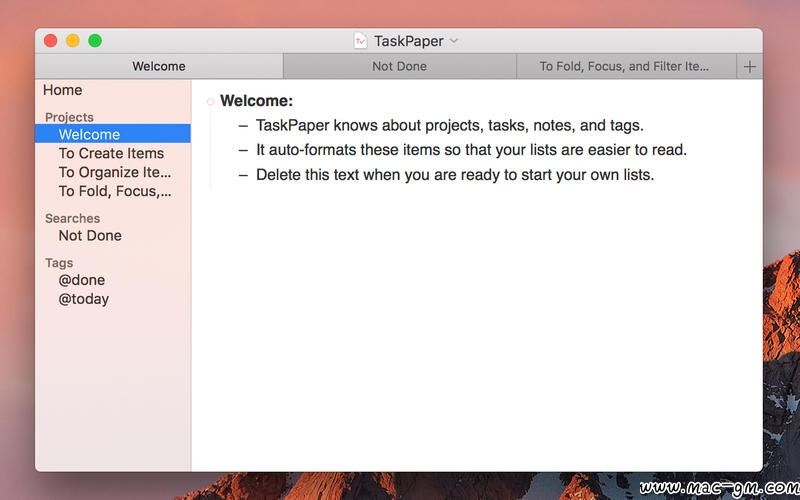Screen dimensions: 800x500
Task: Click the line 'Delete this text when you are ready...'
Action: click(x=455, y=174)
